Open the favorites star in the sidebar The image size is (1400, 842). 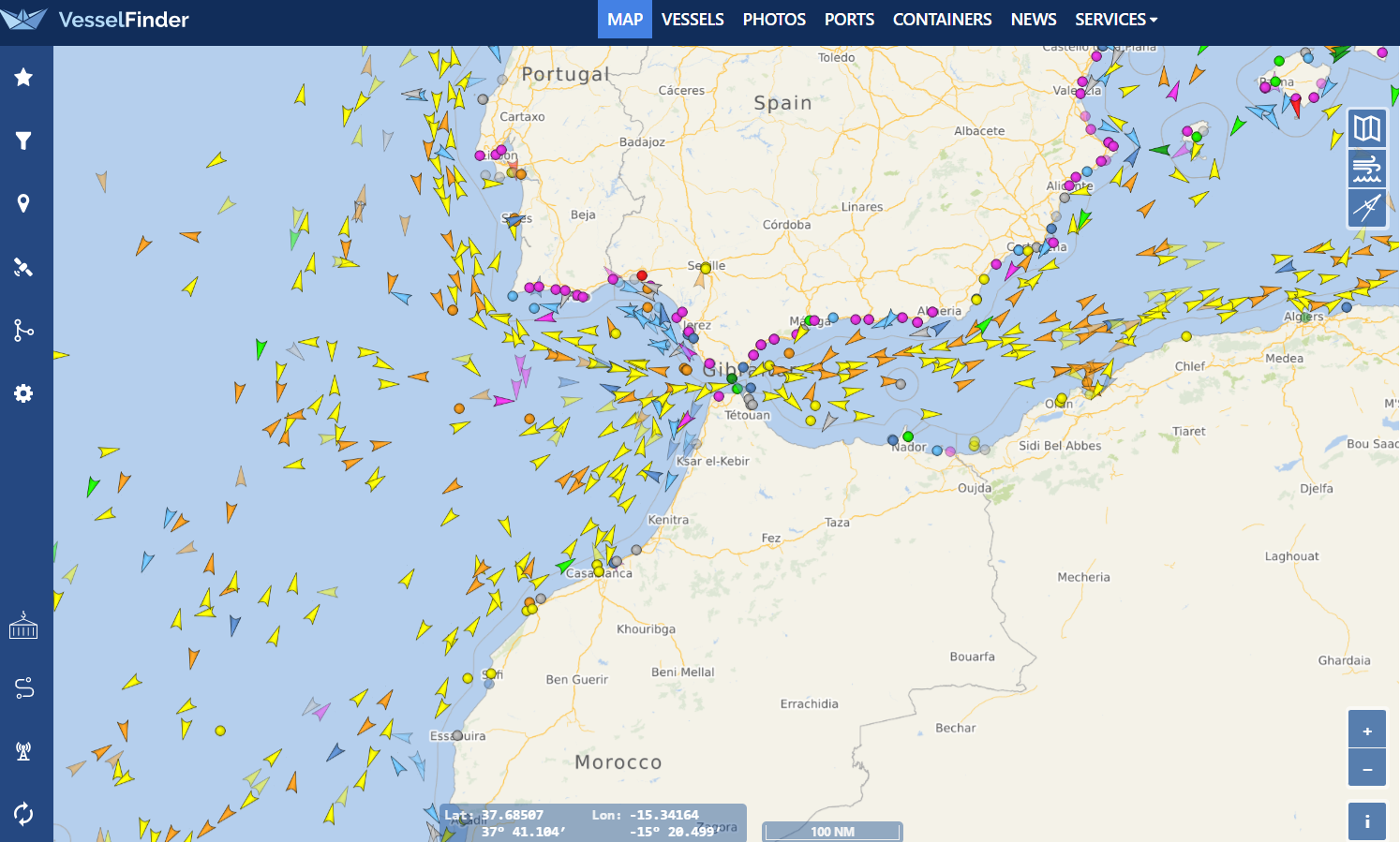(x=23, y=77)
